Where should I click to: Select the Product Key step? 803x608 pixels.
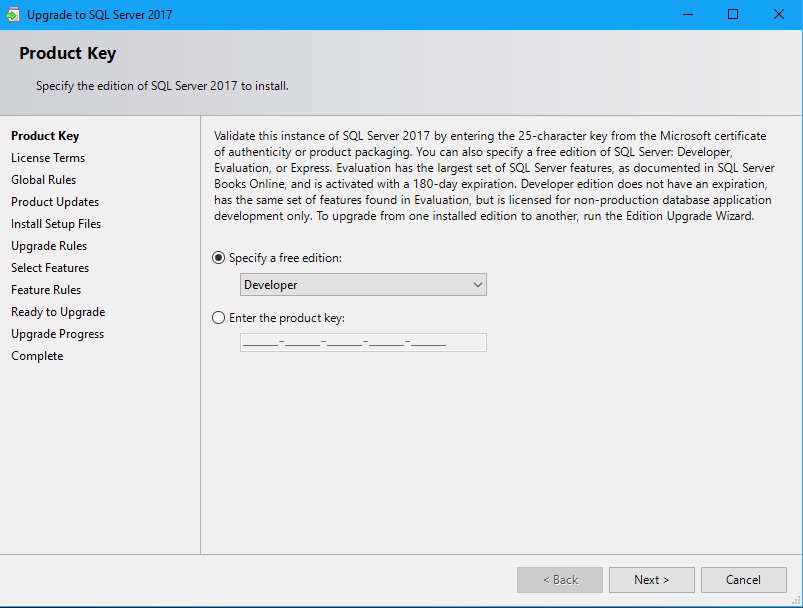[44, 135]
